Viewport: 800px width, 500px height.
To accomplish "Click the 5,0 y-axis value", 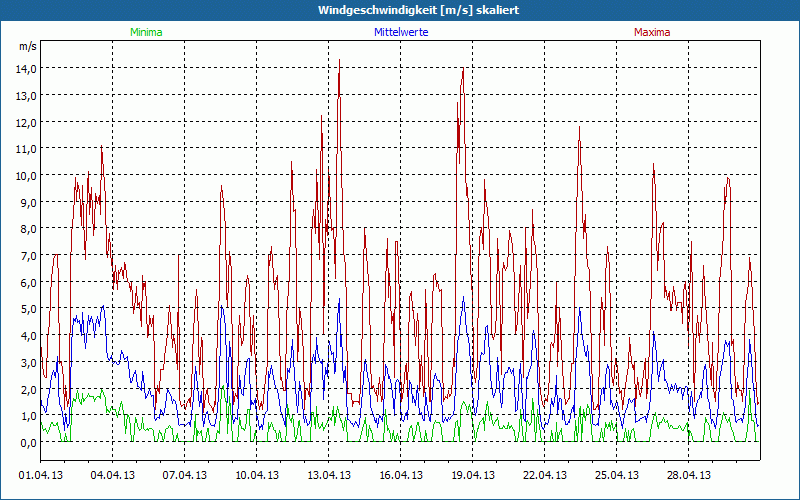I will (28, 309).
